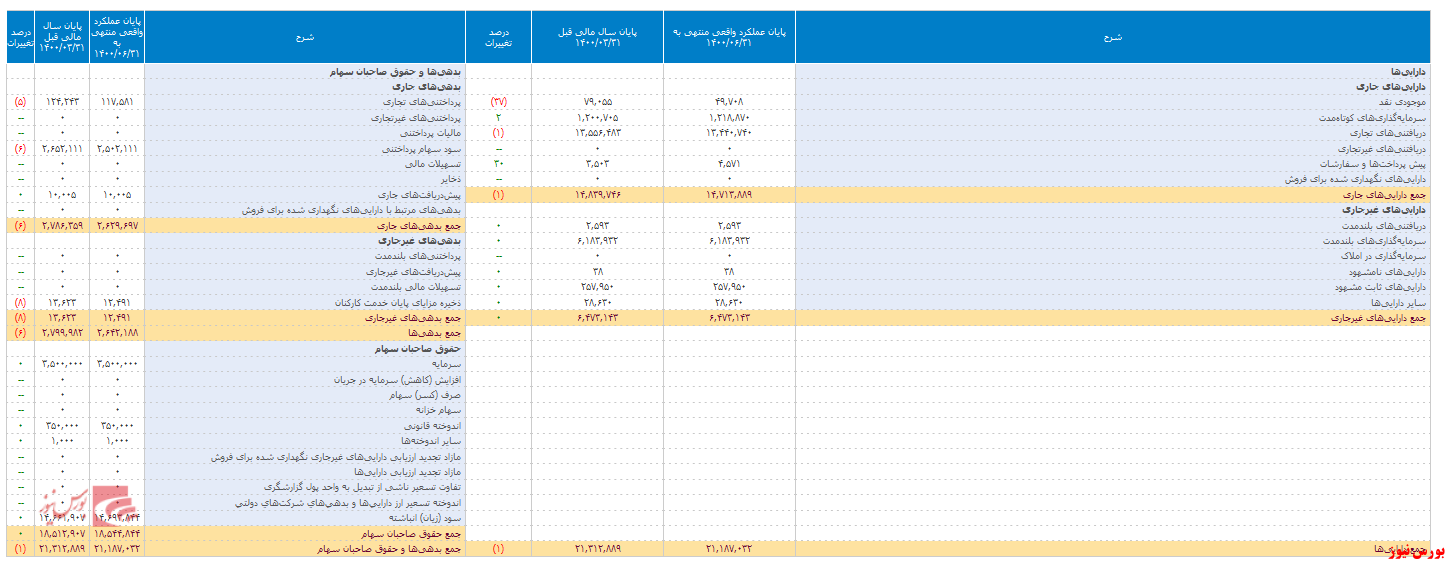Screen dimensions: 1448x563
Task: Select the 'پیش‌دریافت‌های جاری' row label
Action: click(417, 194)
